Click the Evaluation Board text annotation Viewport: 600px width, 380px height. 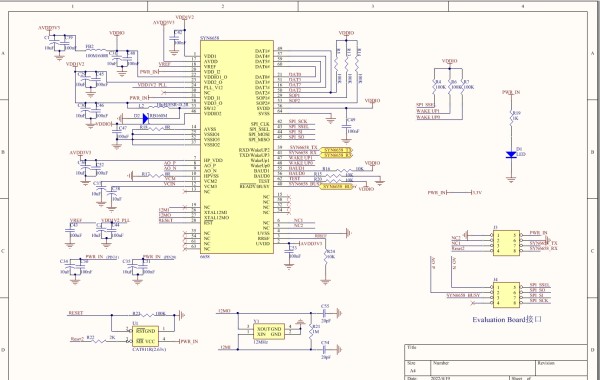(x=507, y=320)
